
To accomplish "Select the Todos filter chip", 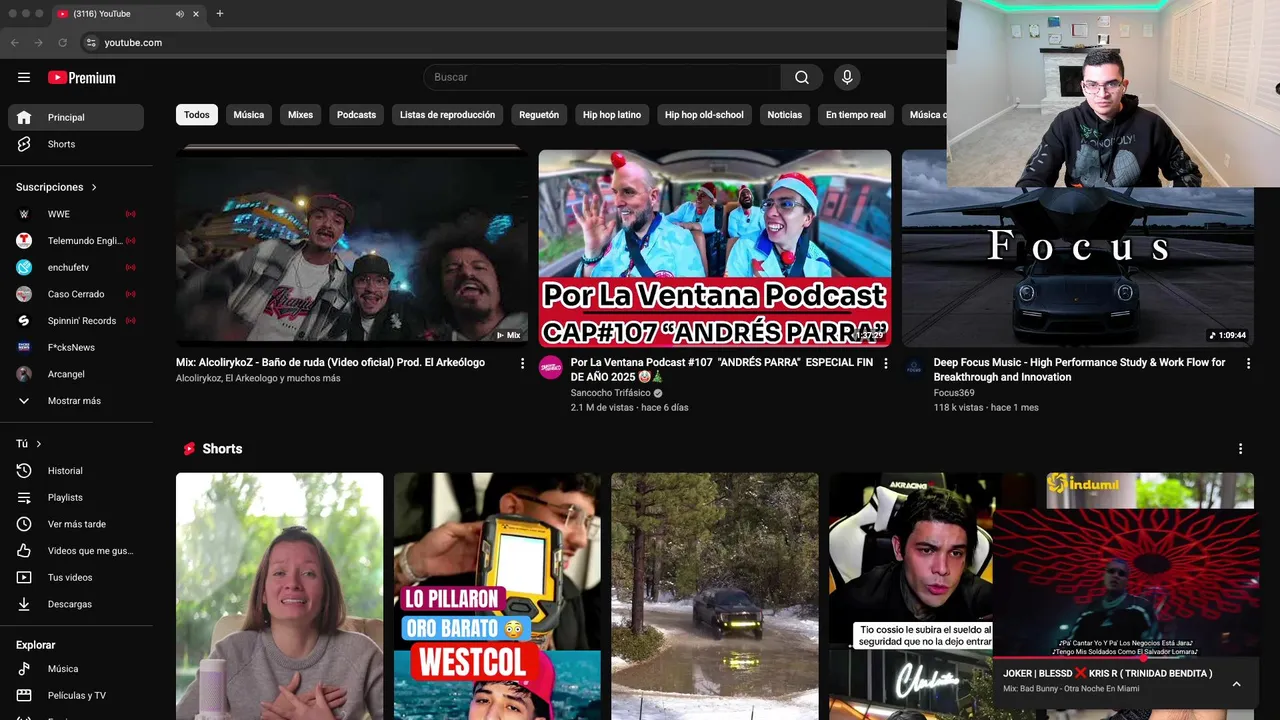I will [x=197, y=115].
